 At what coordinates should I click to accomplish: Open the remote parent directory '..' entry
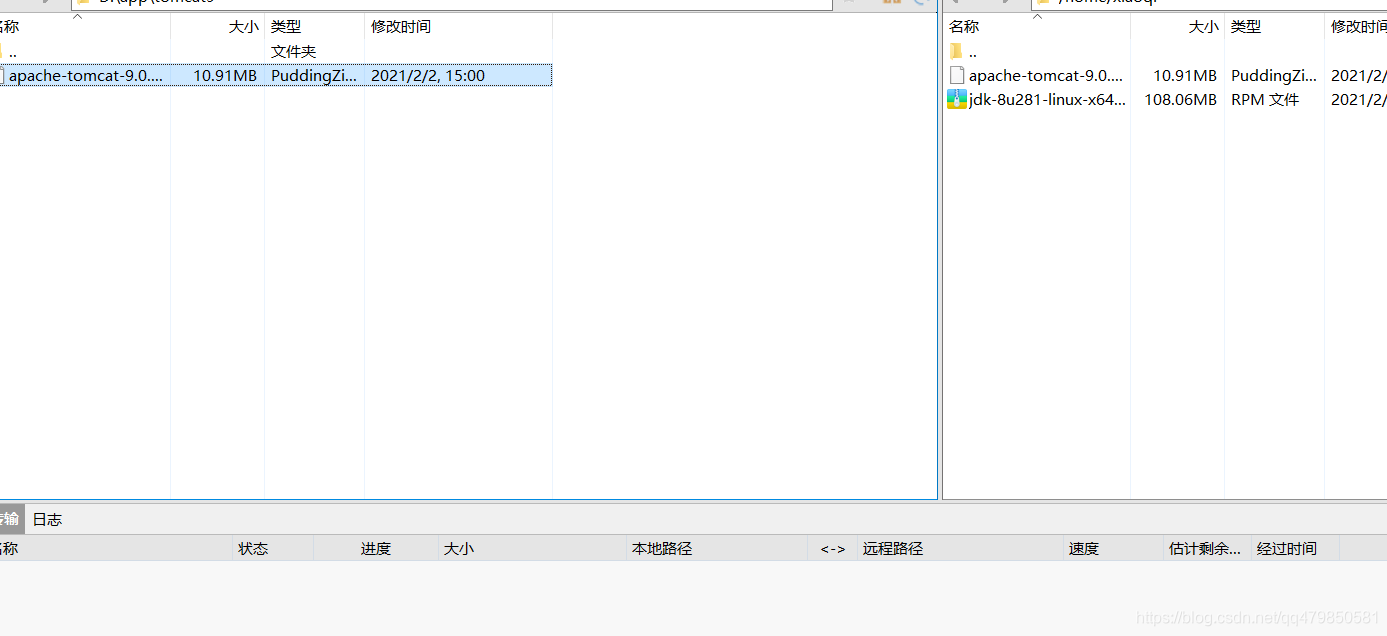coord(973,52)
